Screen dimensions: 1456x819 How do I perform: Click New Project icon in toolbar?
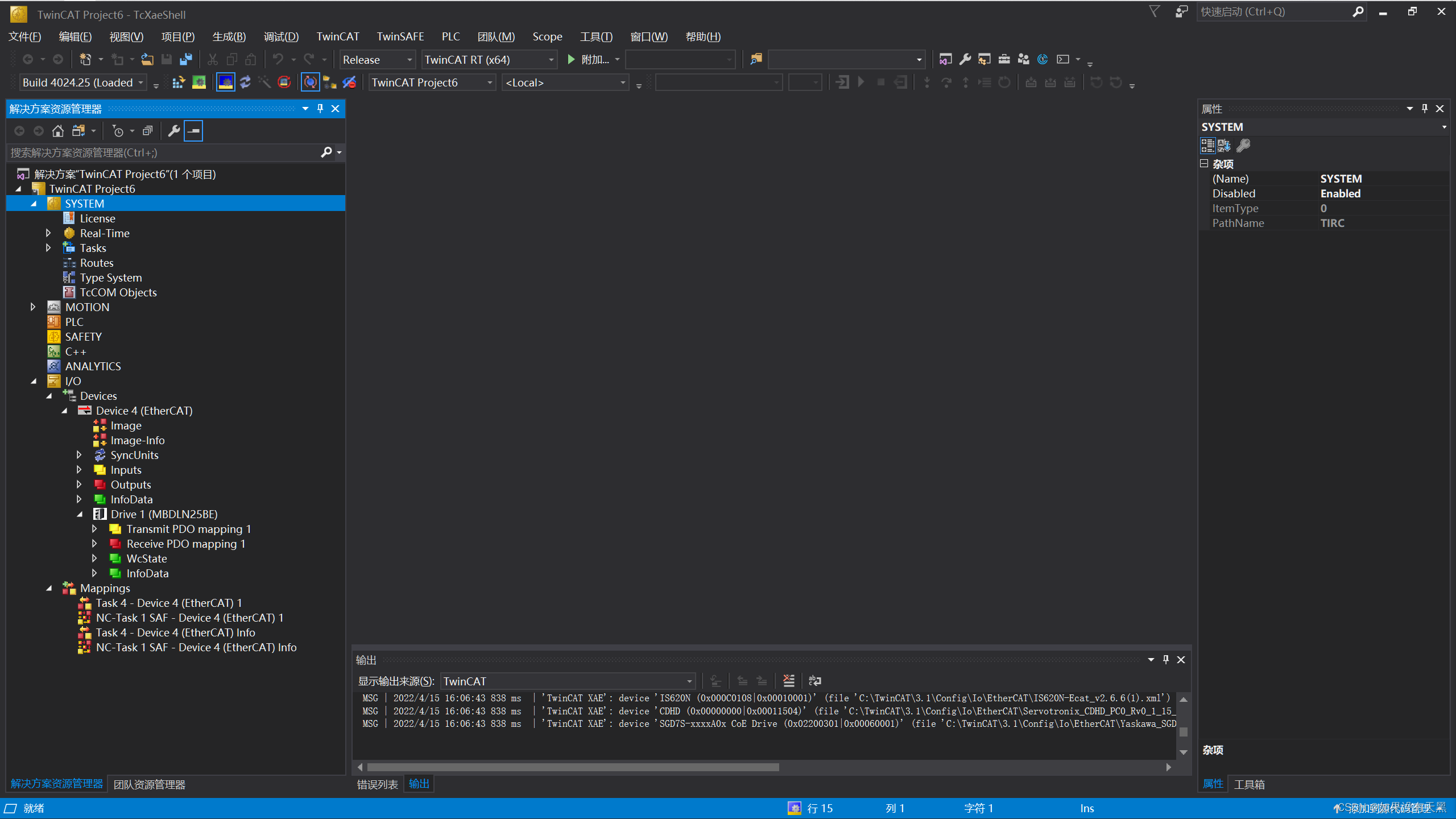click(85, 59)
